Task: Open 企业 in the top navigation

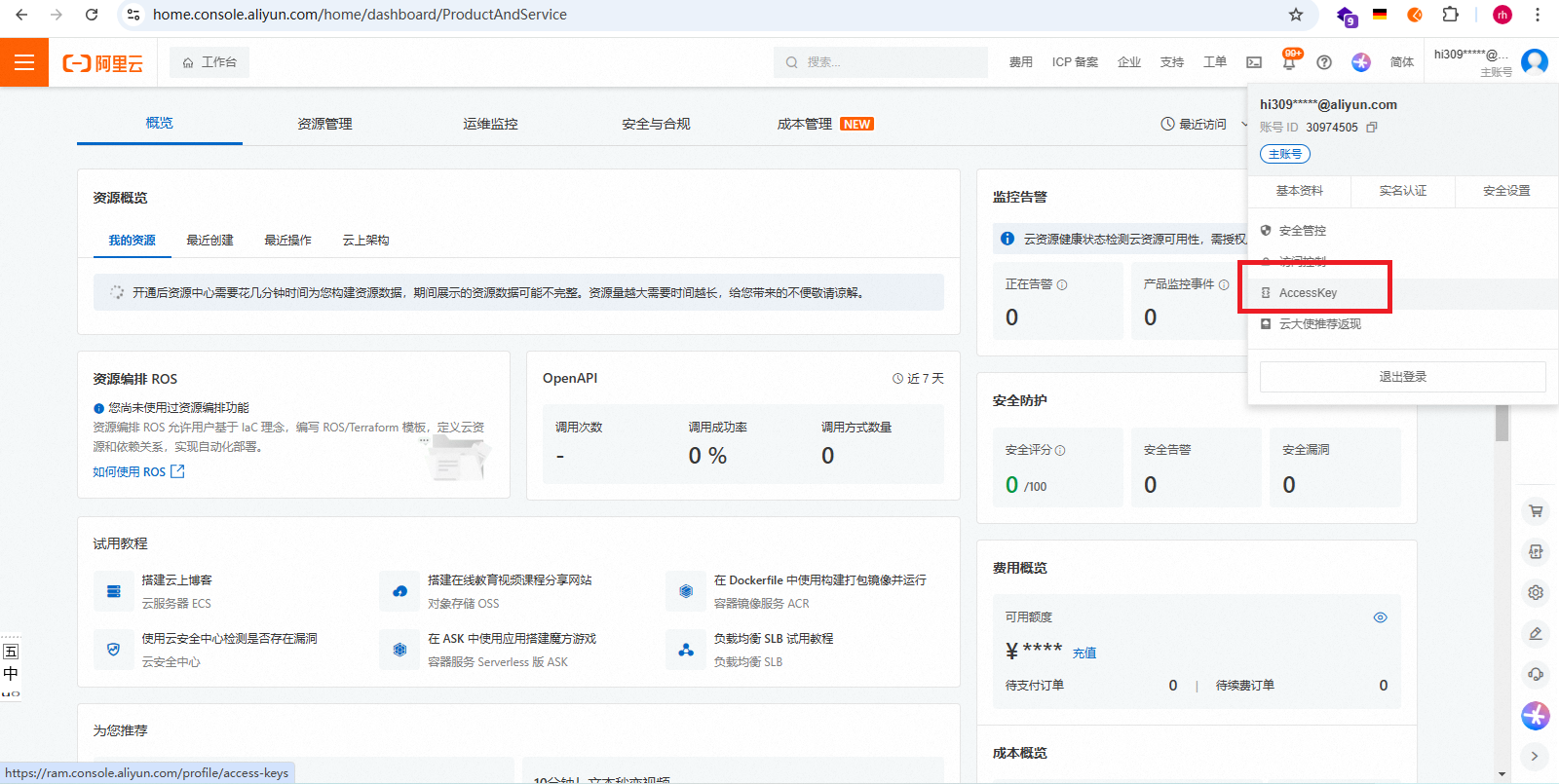Action: pyautogui.click(x=1129, y=62)
